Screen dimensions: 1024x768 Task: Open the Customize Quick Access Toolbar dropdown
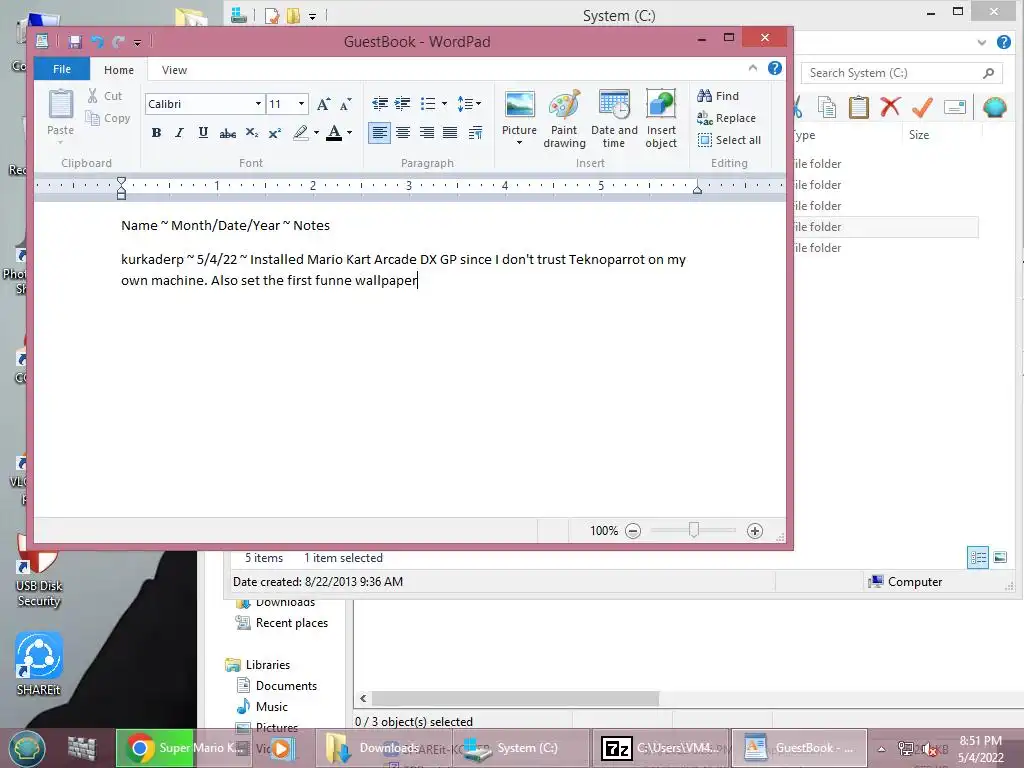coord(137,42)
